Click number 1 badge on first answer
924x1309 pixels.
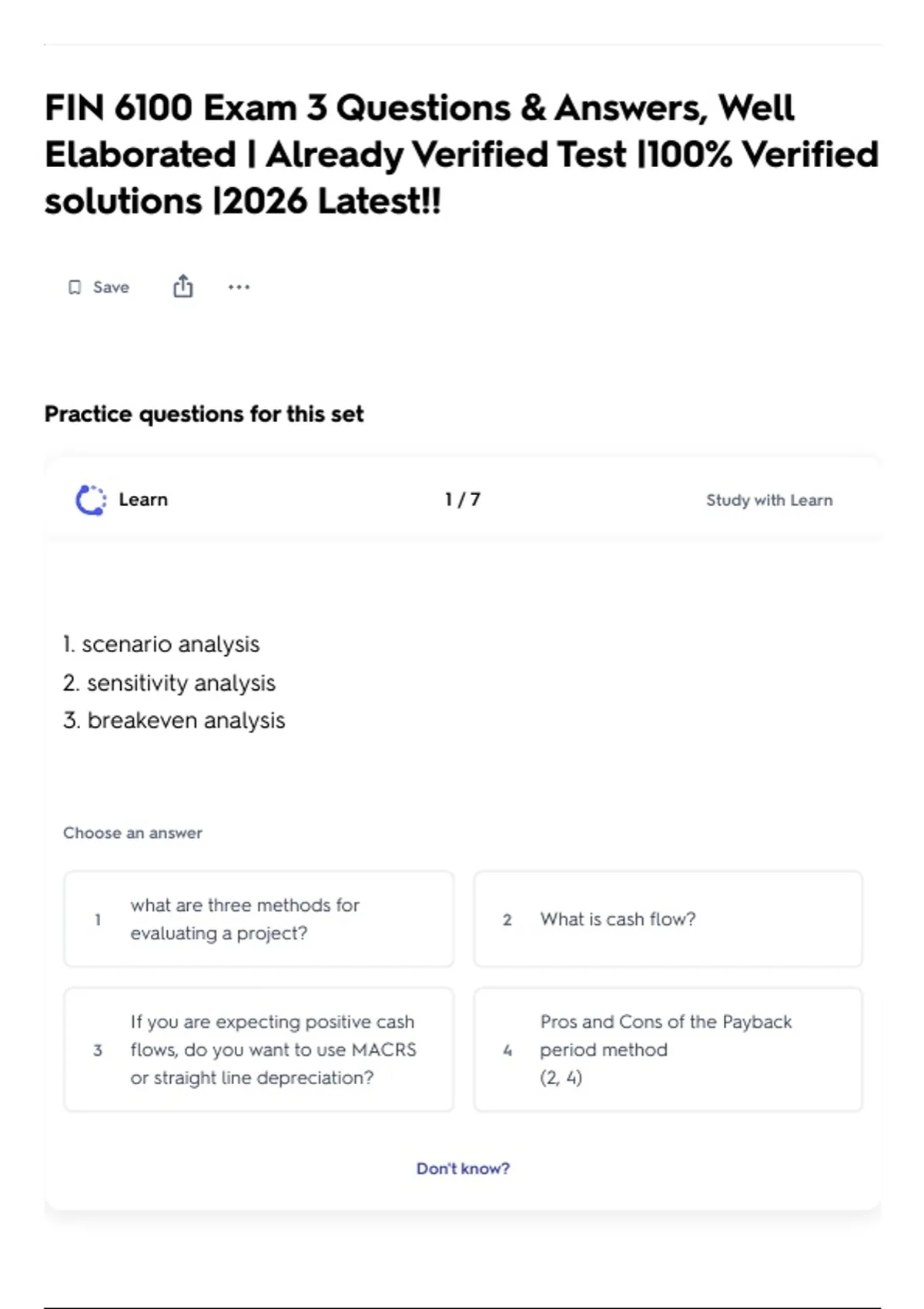click(98, 919)
